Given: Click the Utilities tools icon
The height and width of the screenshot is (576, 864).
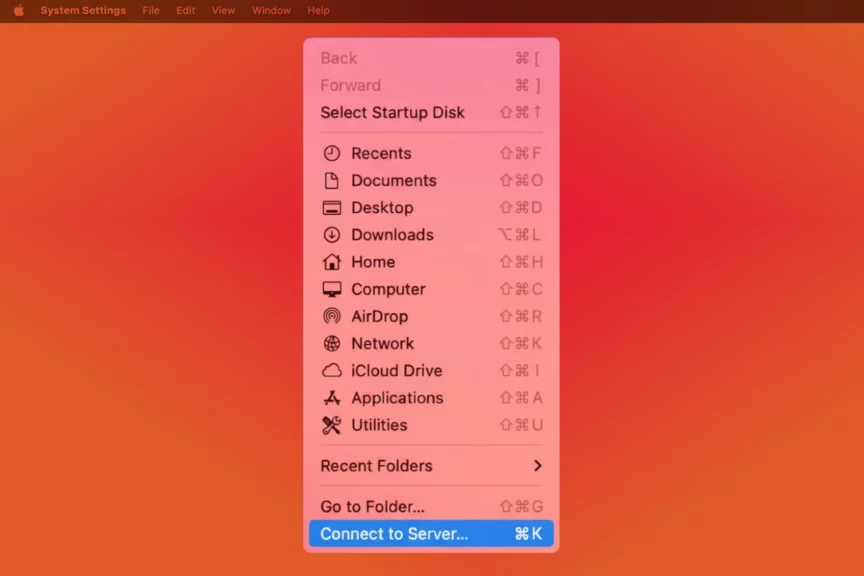Looking at the screenshot, I should (x=332, y=425).
